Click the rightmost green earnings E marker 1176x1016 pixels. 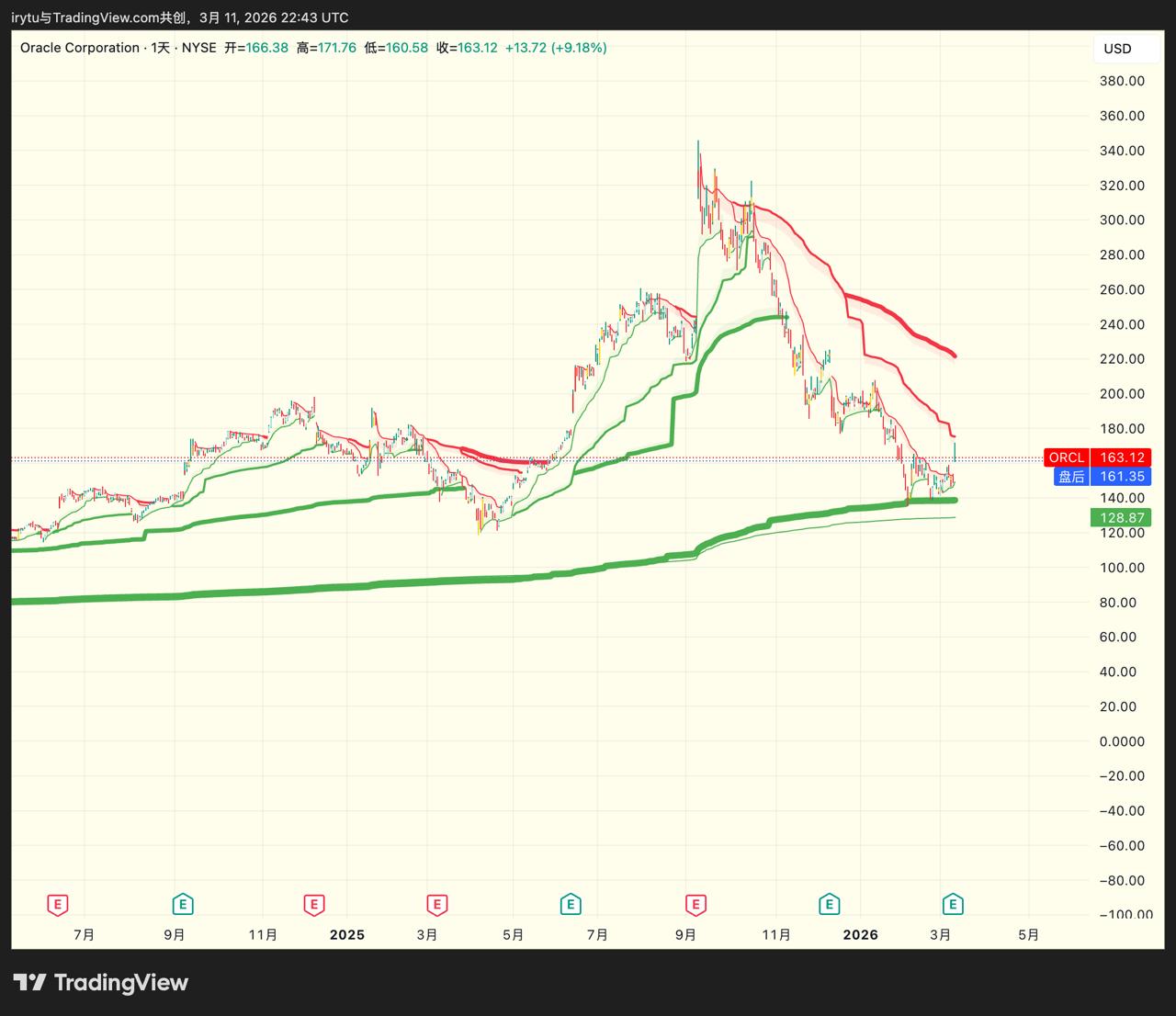click(954, 905)
